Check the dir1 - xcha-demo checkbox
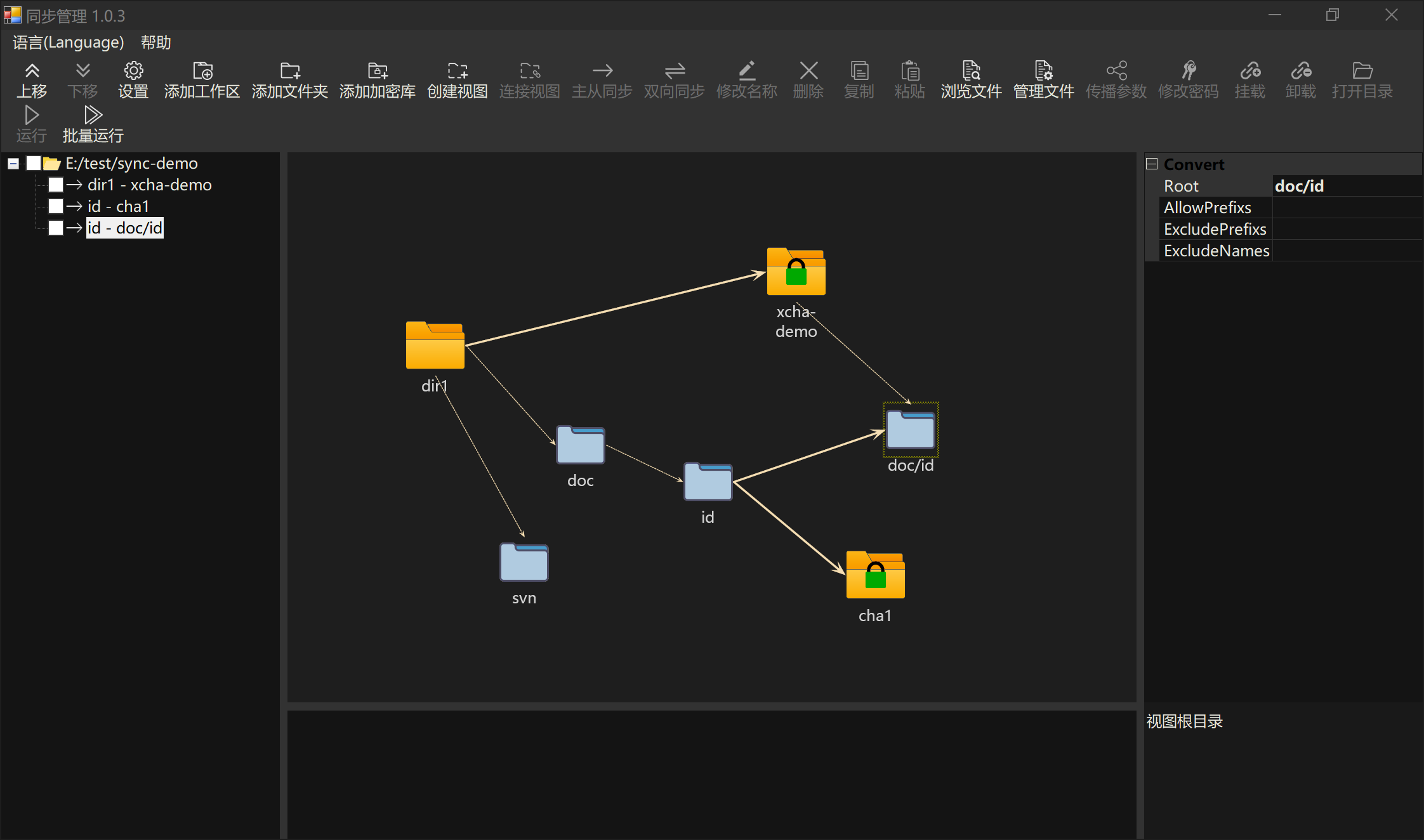This screenshot has width=1424, height=840. (x=56, y=185)
